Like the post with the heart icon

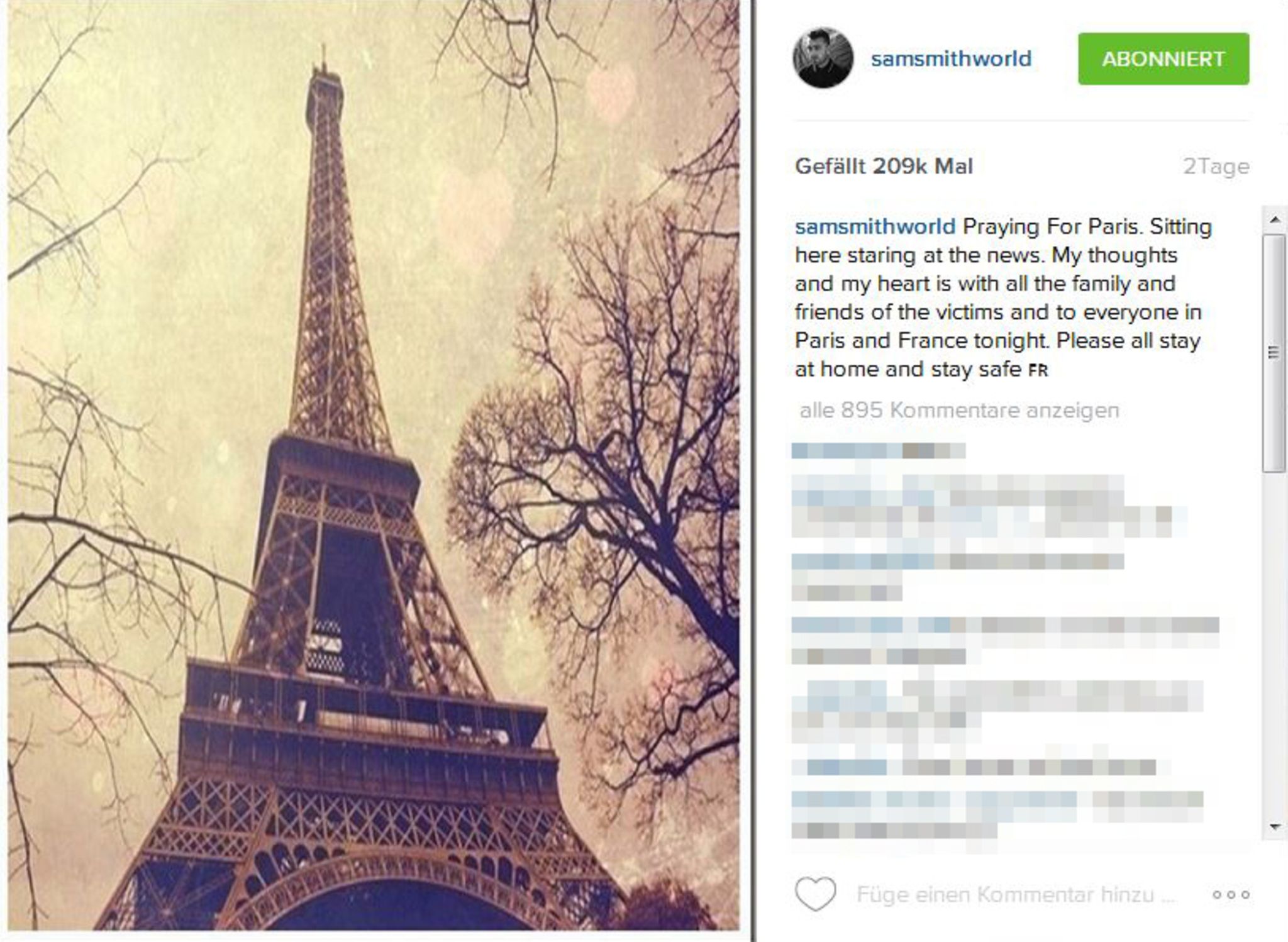pyautogui.click(x=815, y=894)
